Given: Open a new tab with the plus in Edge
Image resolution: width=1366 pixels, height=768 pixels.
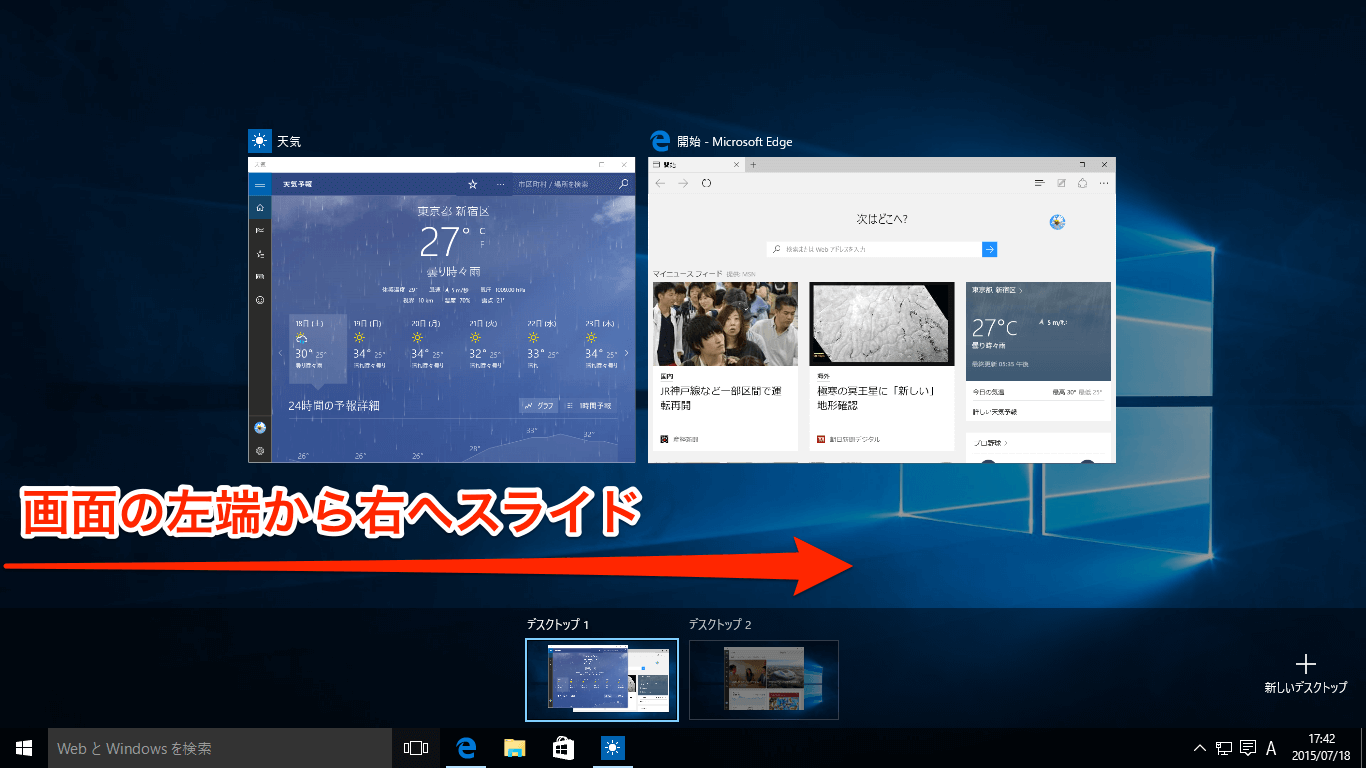Looking at the screenshot, I should [753, 164].
